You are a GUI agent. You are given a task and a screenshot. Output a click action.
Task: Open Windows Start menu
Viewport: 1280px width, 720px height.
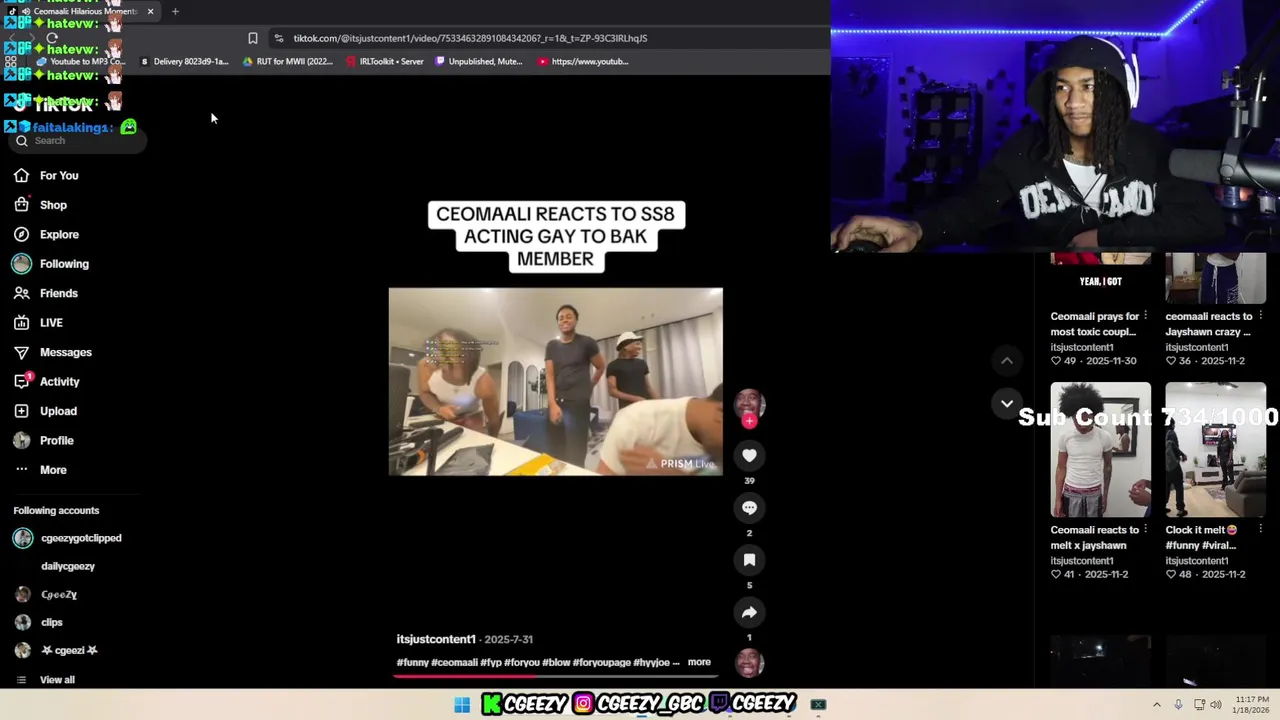(462, 705)
